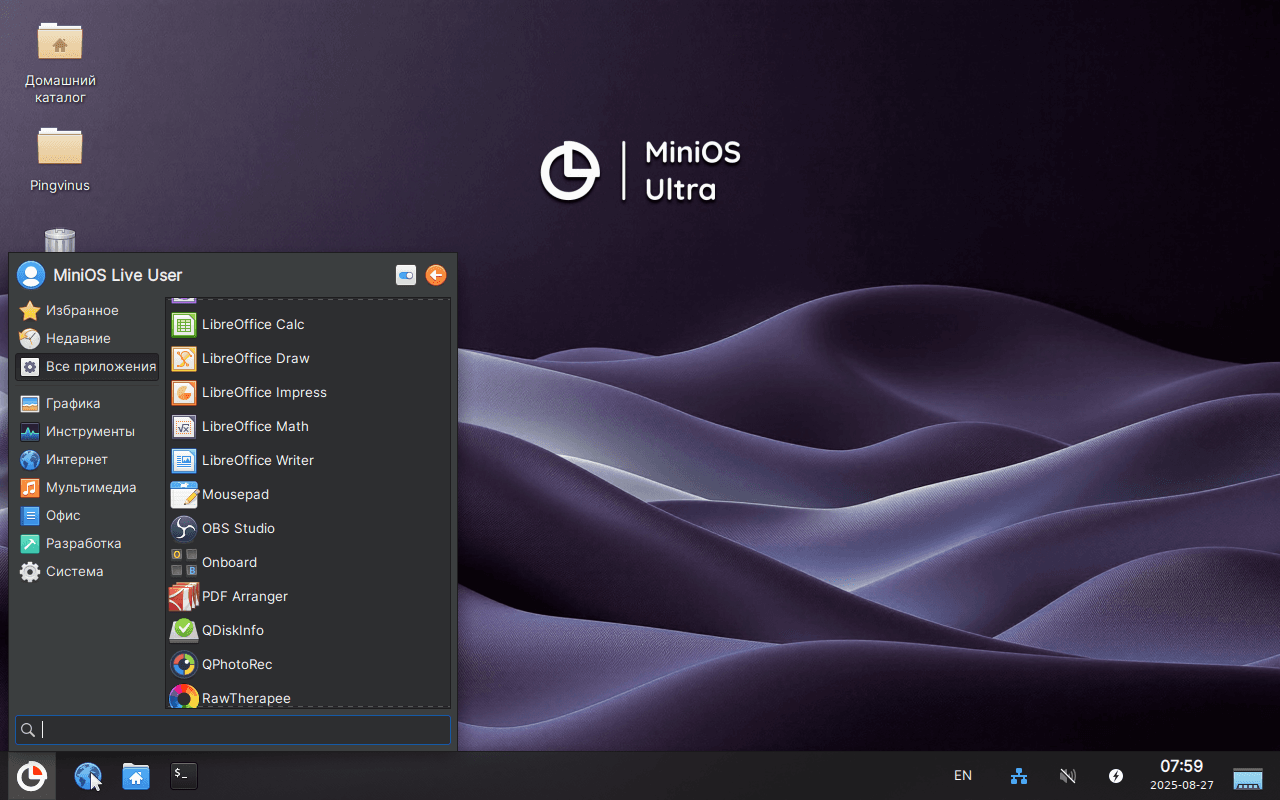
Task: Start OBS Studio
Action: 237,528
